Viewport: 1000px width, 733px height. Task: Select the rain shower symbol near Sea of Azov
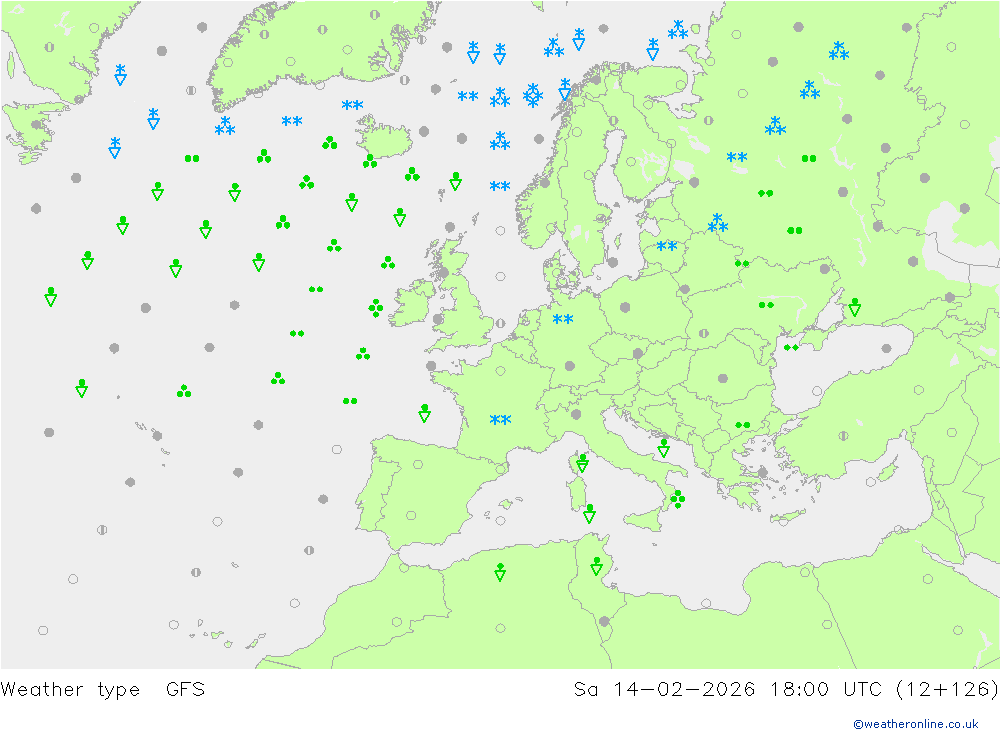point(855,307)
